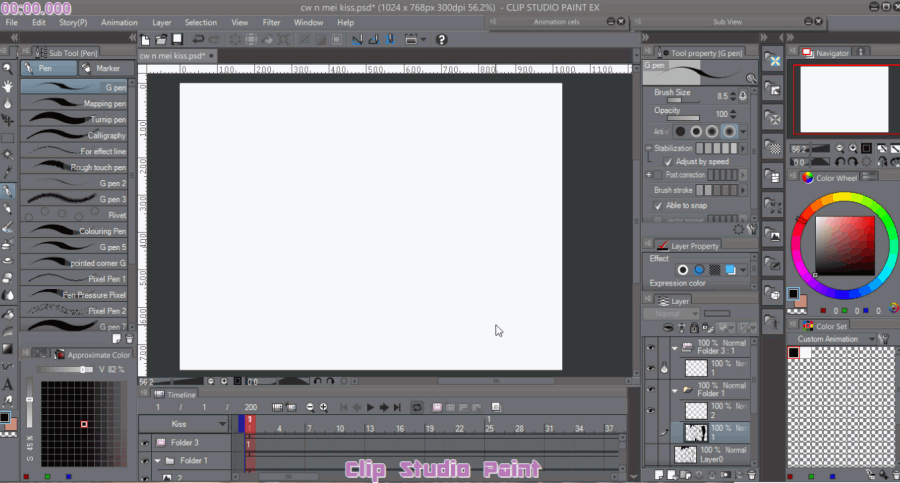Viewport: 900px width, 483px height.
Task: Enable Post correction checkbox
Action: tap(658, 175)
